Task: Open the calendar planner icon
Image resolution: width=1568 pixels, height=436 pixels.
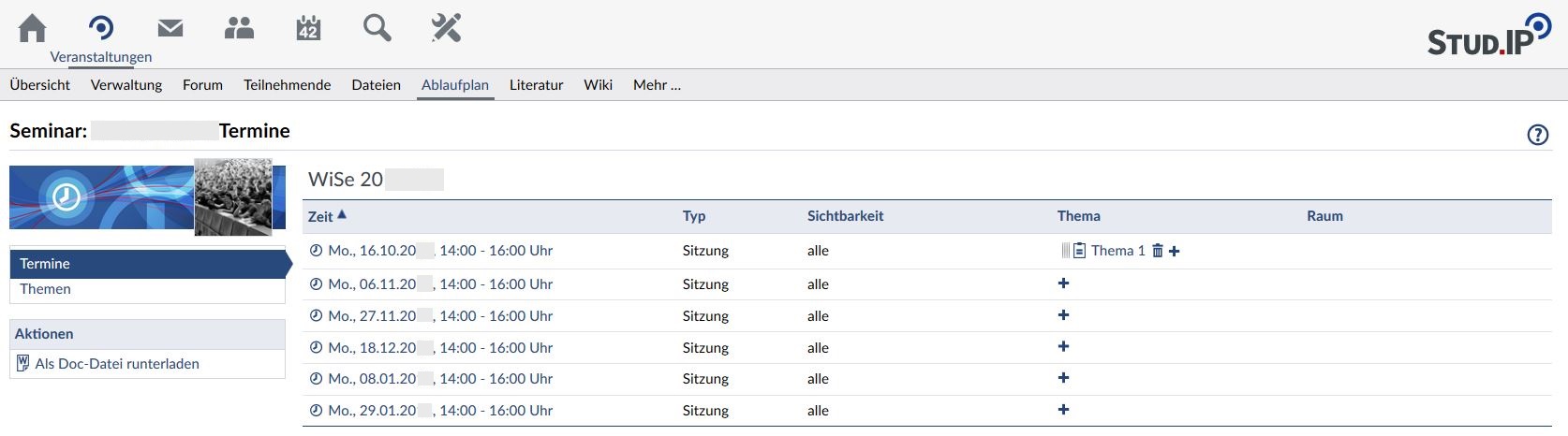Action: tap(308, 29)
